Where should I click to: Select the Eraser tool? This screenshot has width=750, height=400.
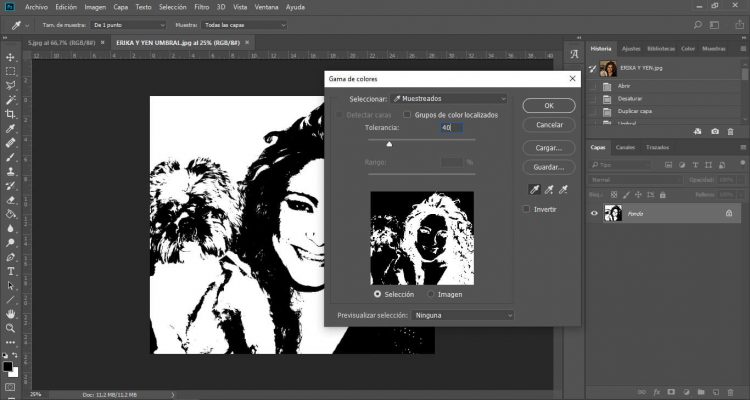pyautogui.click(x=10, y=200)
